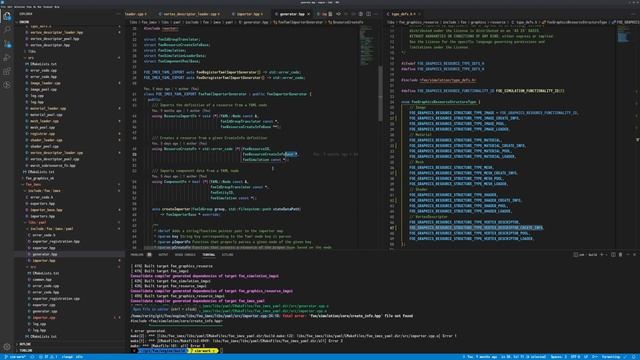The image size is (640, 360).
Task: Open the DEBUG CONSOLE panel tab
Action: coord(185,255)
